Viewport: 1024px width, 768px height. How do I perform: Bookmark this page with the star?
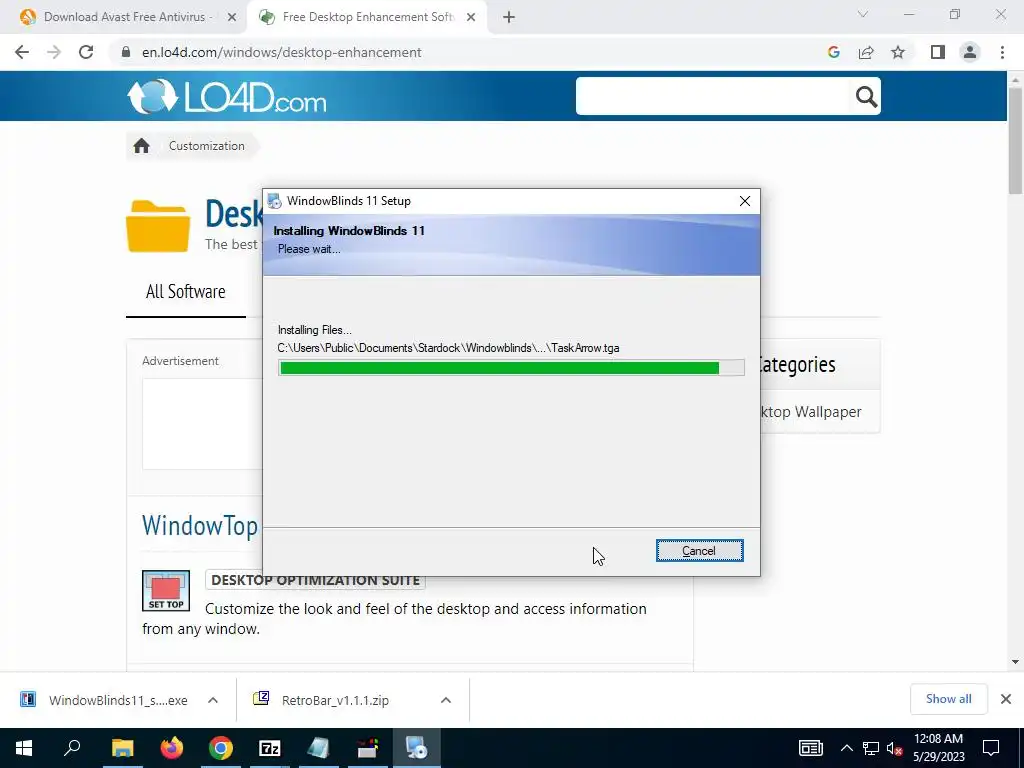coord(898,52)
